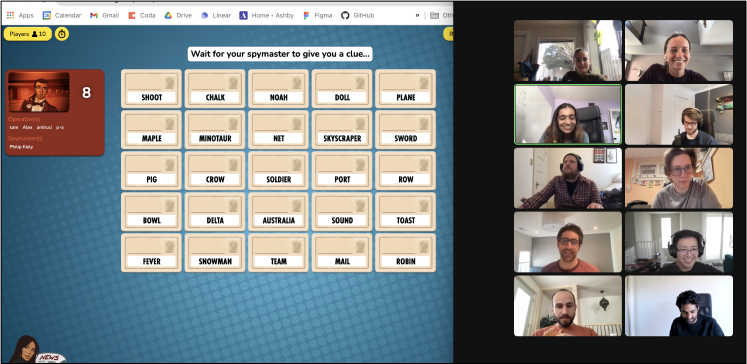This screenshot has width=747, height=364.
Task: Select the FEVER card
Action: tap(151, 253)
